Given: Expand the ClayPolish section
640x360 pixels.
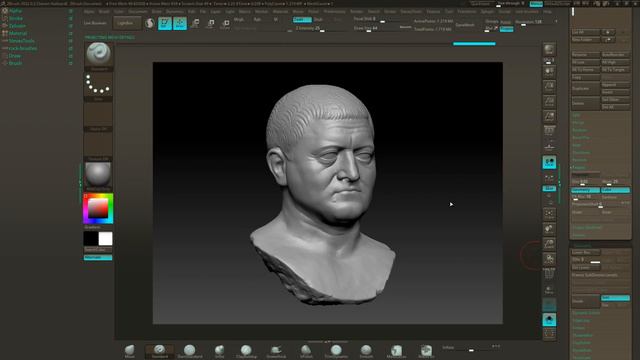Looking at the screenshot, I should (582, 342).
